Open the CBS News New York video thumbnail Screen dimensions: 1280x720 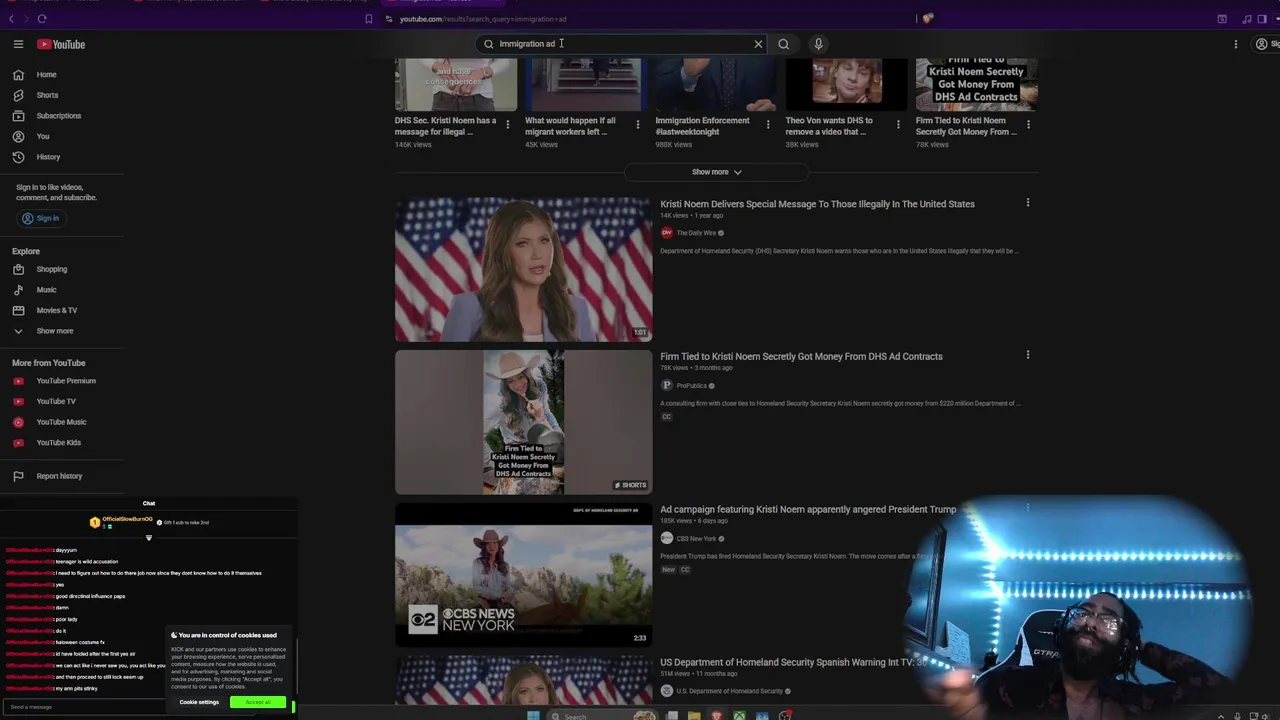(523, 575)
